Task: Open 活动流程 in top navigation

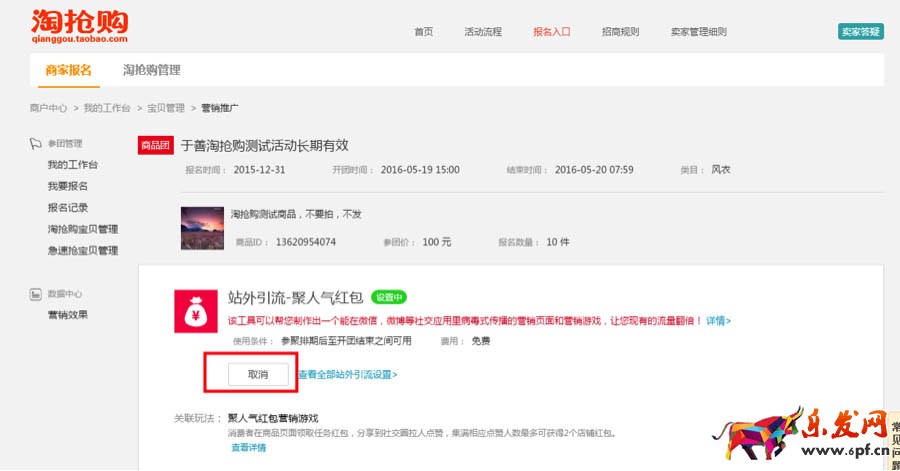Action: click(483, 32)
